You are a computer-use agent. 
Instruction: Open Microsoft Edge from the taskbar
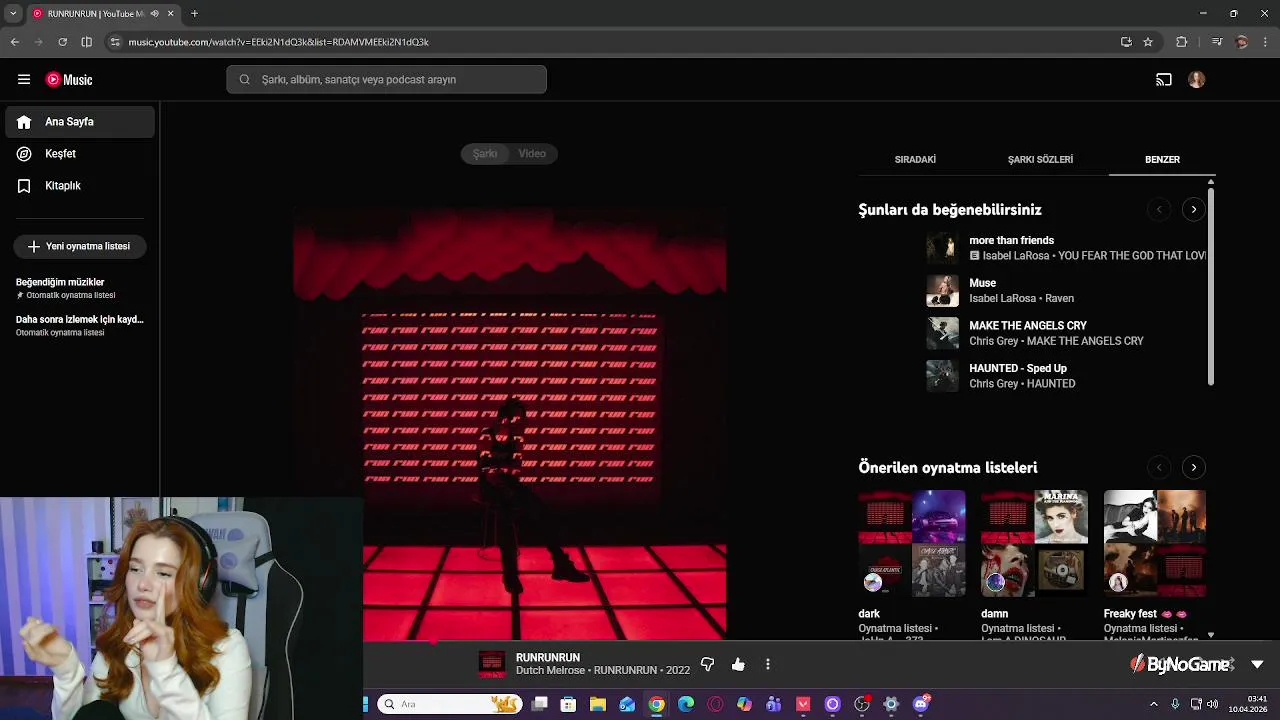[686, 704]
